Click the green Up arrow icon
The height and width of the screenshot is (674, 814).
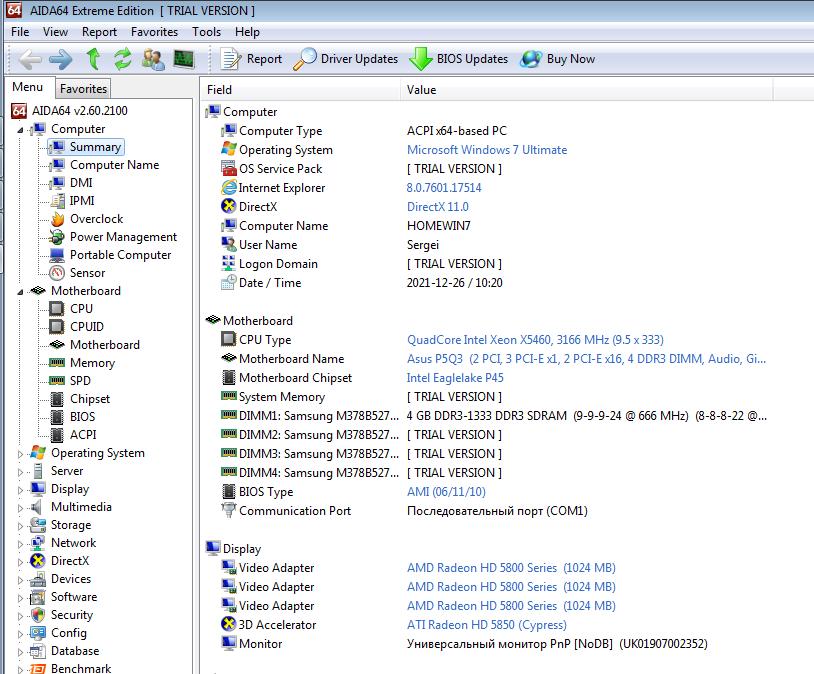click(93, 59)
